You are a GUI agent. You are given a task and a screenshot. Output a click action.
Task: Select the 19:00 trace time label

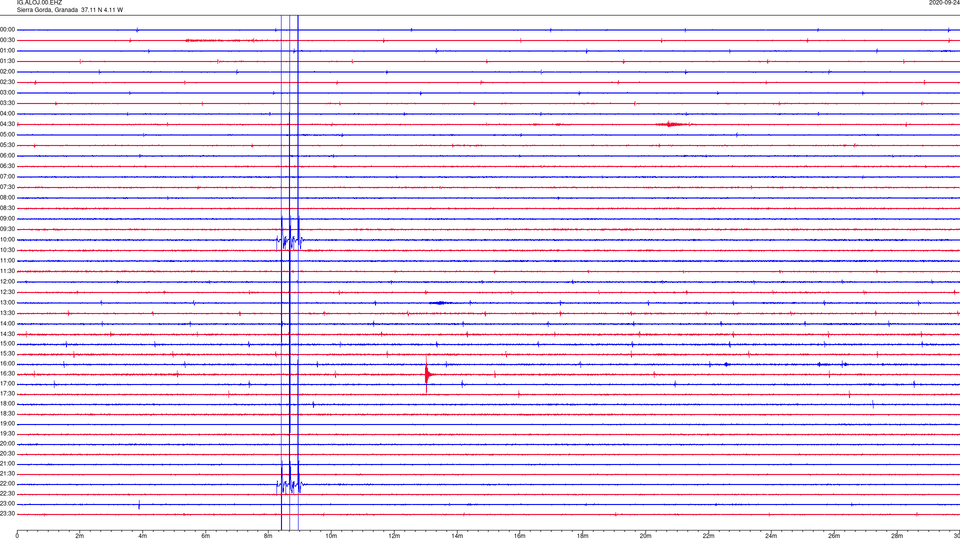coord(8,424)
